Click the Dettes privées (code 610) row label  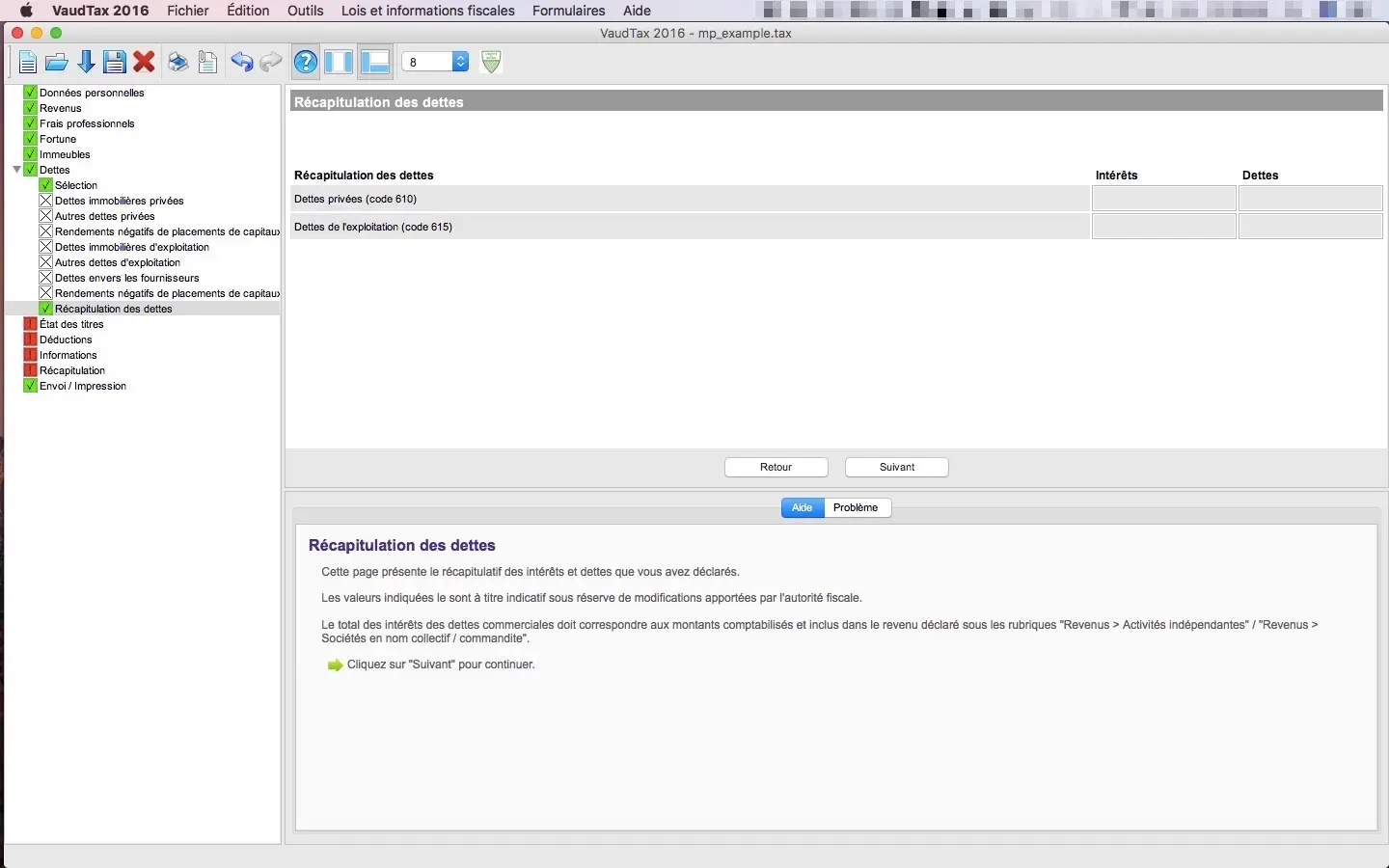point(355,199)
